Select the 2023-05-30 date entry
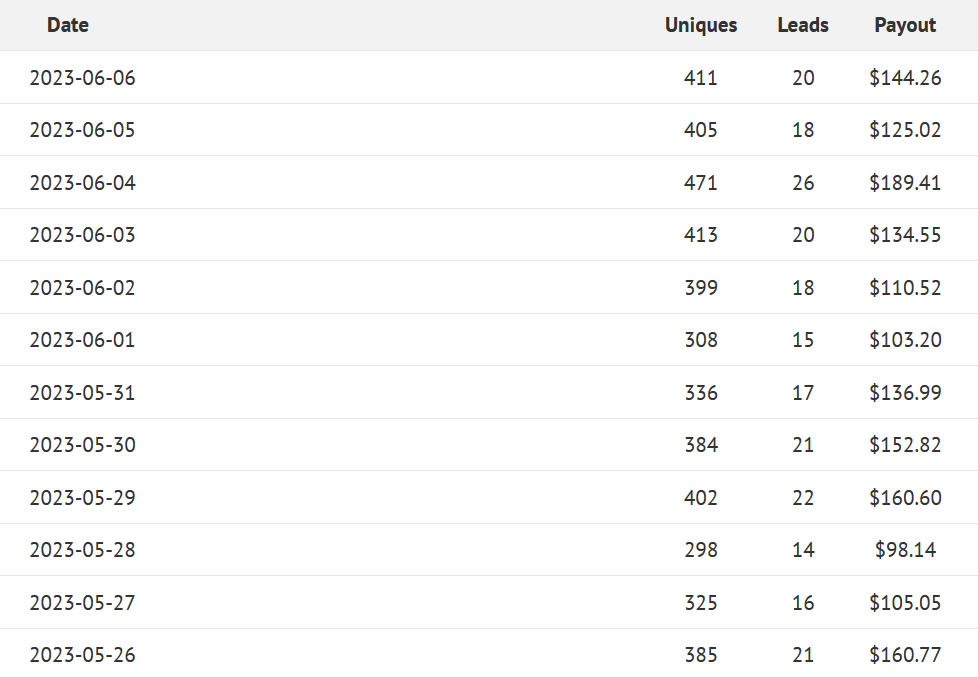The width and height of the screenshot is (978, 677). pyautogui.click(x=82, y=445)
